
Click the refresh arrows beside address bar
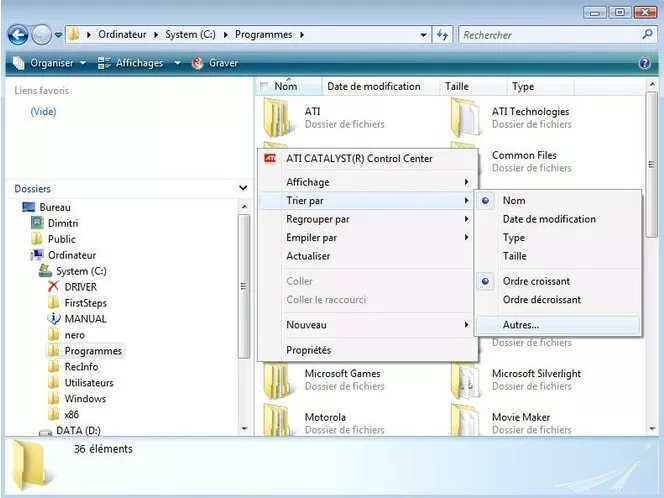pos(443,35)
